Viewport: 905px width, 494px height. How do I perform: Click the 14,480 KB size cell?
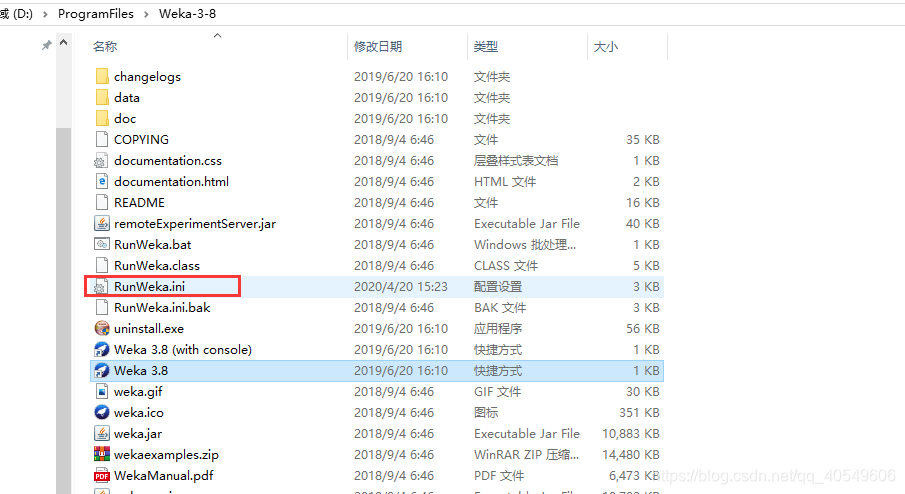630,455
